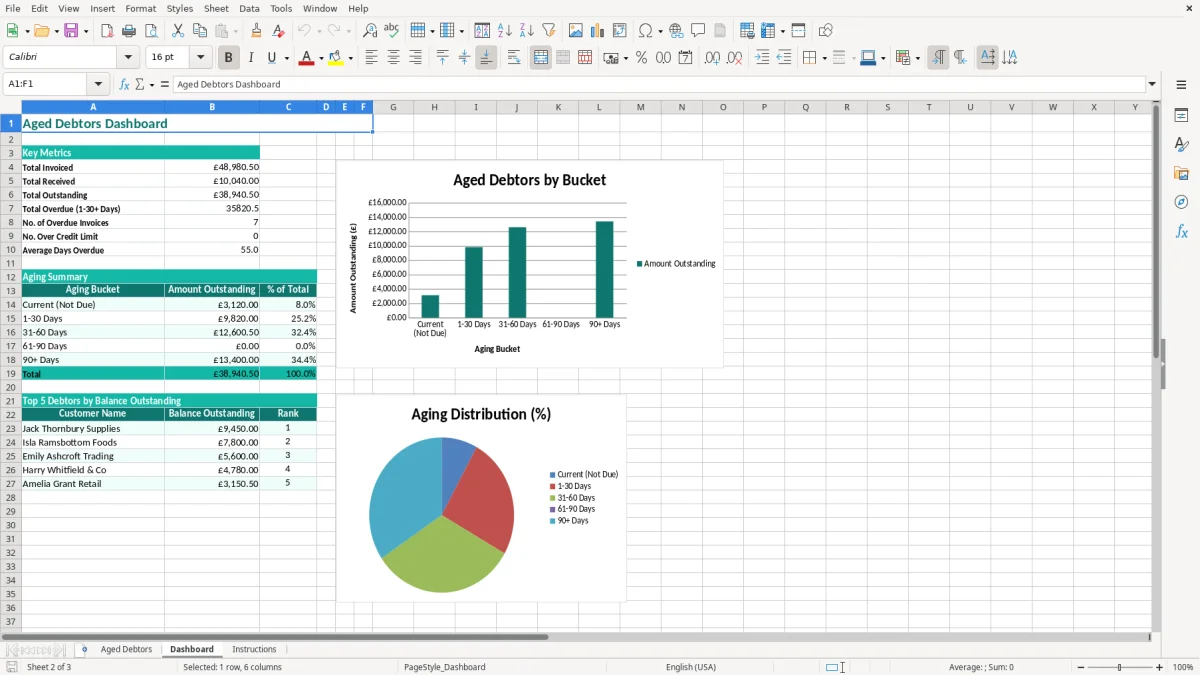Toggle Wrap Text

click(514, 58)
